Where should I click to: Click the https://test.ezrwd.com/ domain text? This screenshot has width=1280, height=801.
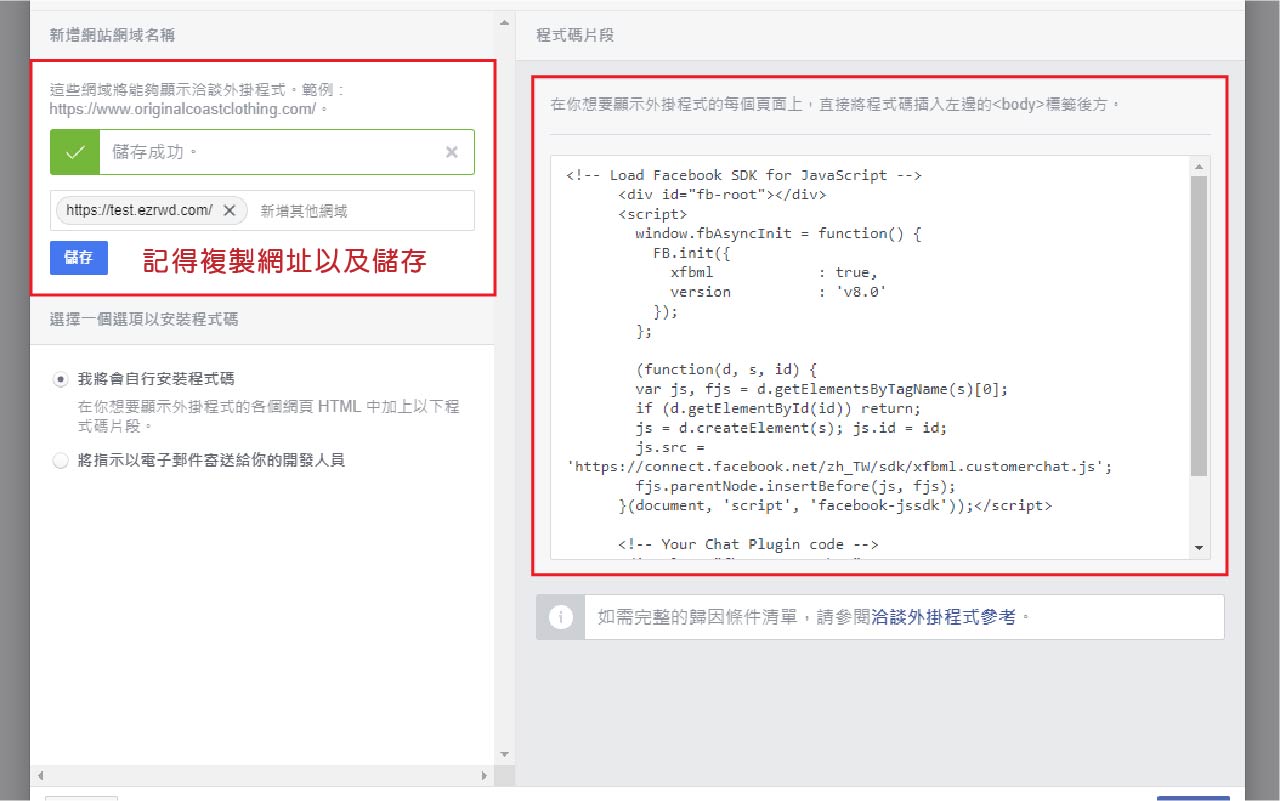(x=139, y=210)
